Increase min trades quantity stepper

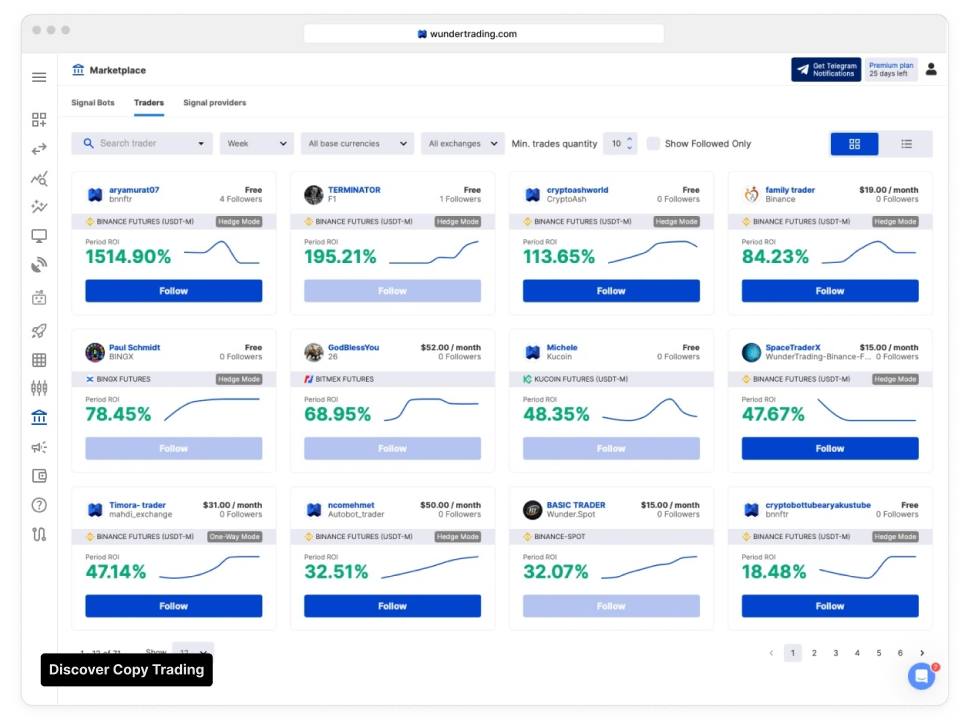tap(630, 139)
